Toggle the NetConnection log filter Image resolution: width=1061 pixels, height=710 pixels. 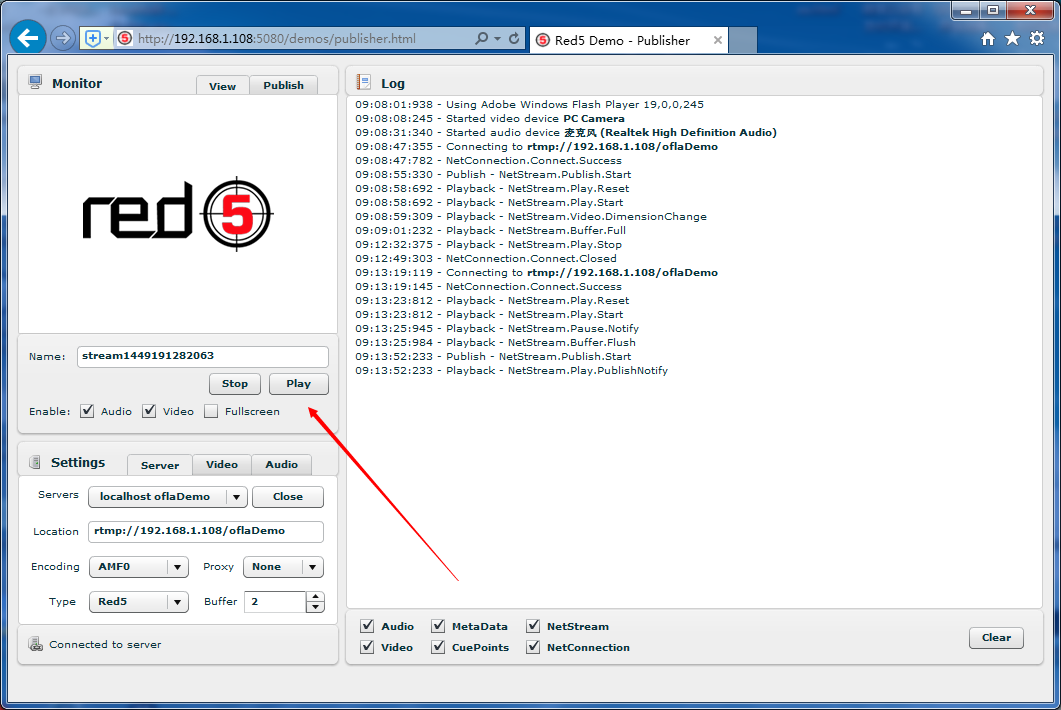pos(533,647)
